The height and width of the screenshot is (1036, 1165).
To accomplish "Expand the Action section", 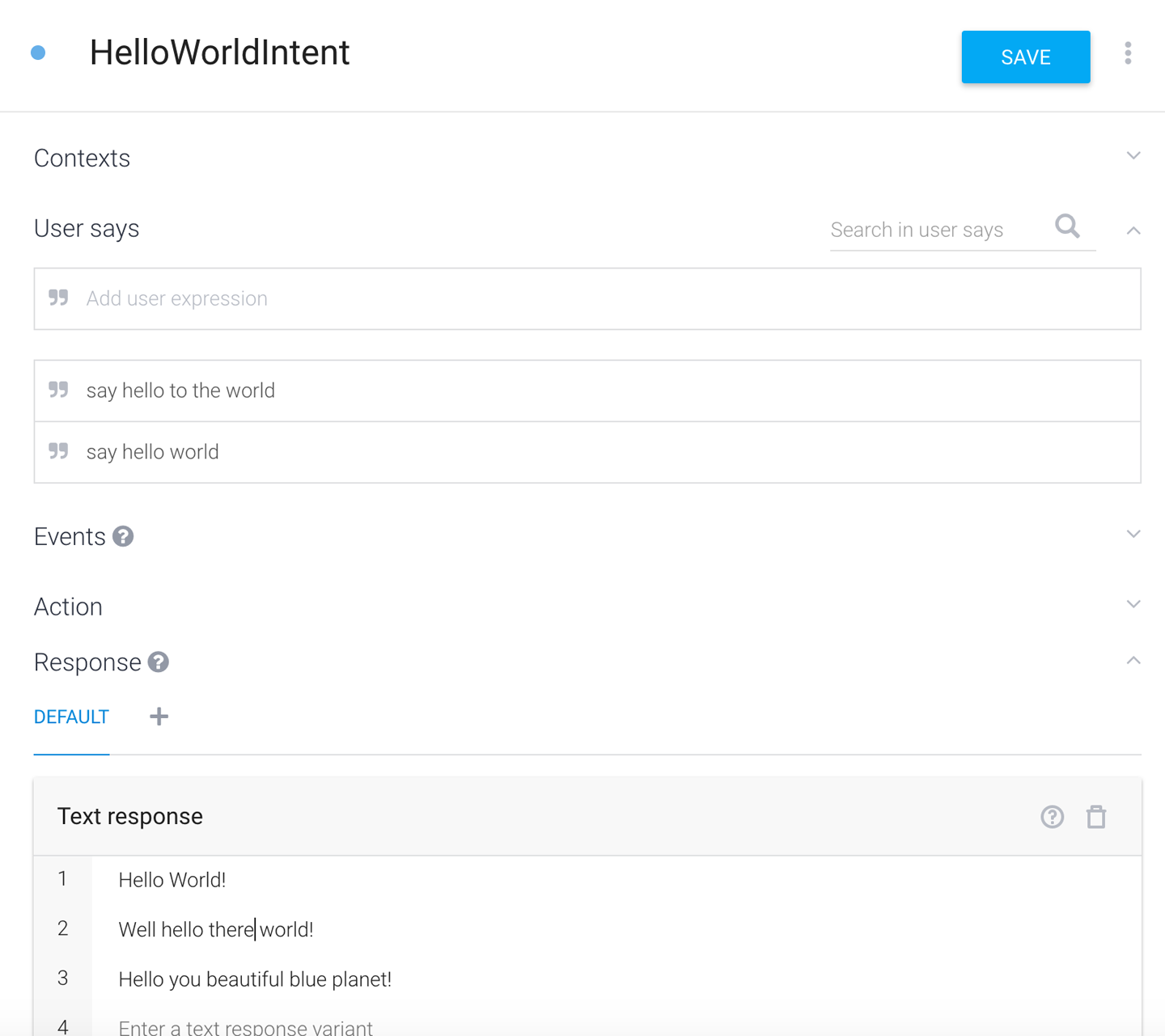I will 1133,604.
